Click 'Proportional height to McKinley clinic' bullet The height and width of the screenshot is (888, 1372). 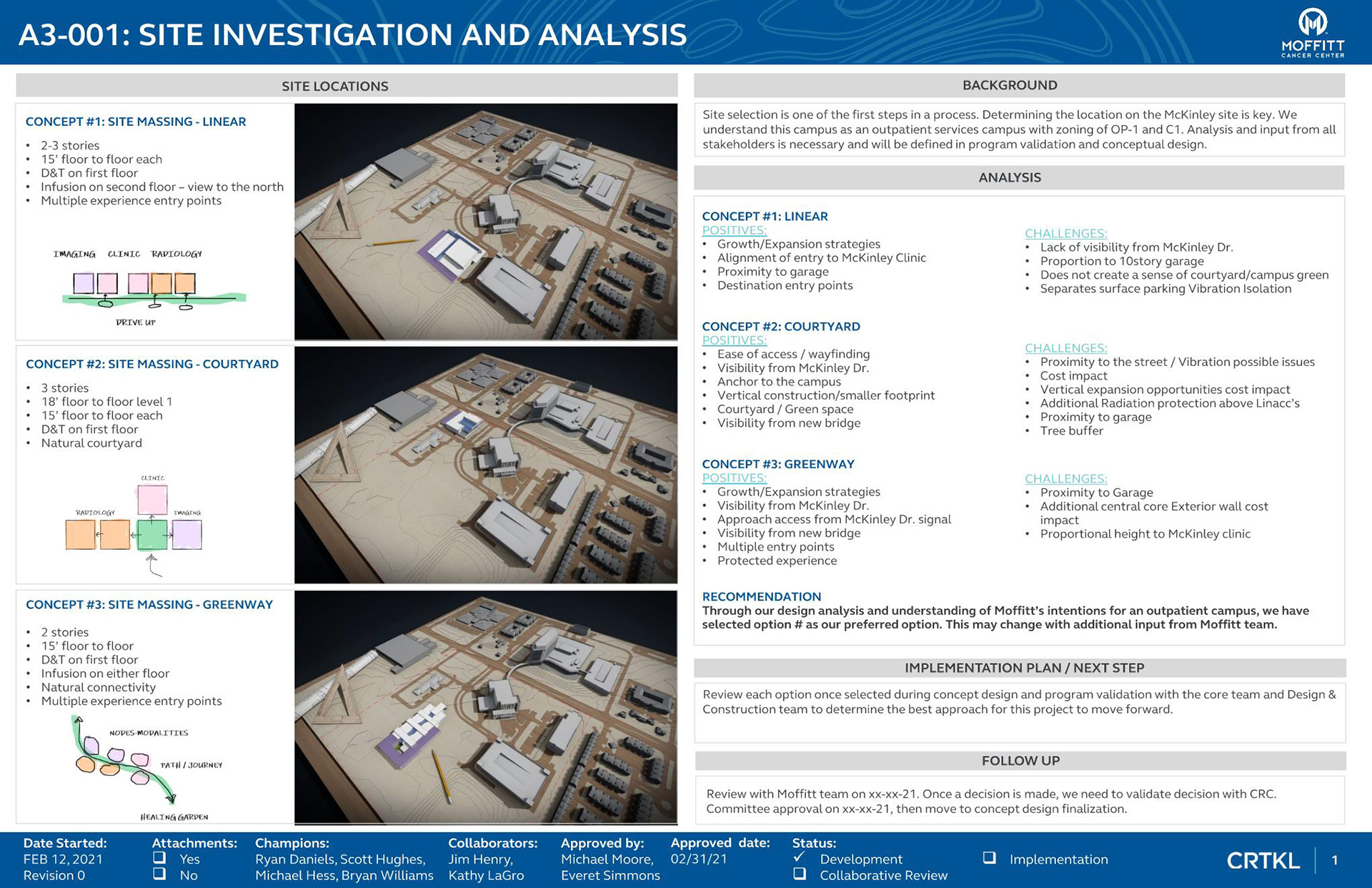point(1145,534)
